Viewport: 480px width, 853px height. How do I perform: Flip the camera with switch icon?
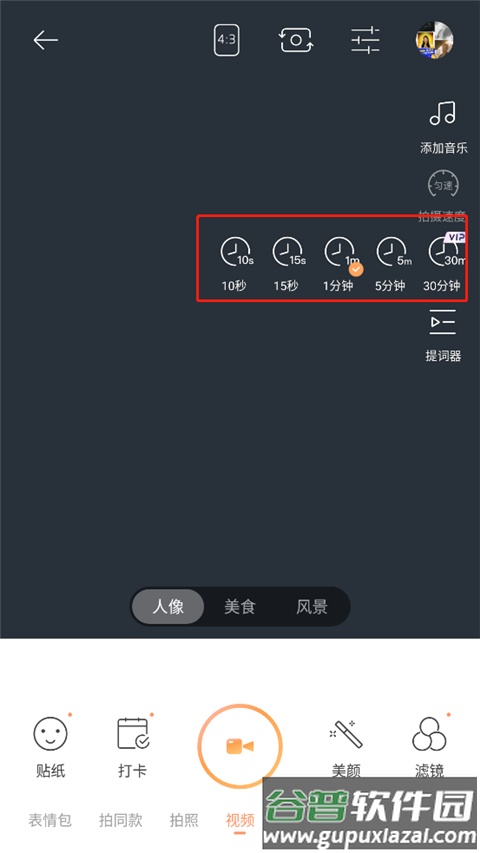(x=296, y=40)
